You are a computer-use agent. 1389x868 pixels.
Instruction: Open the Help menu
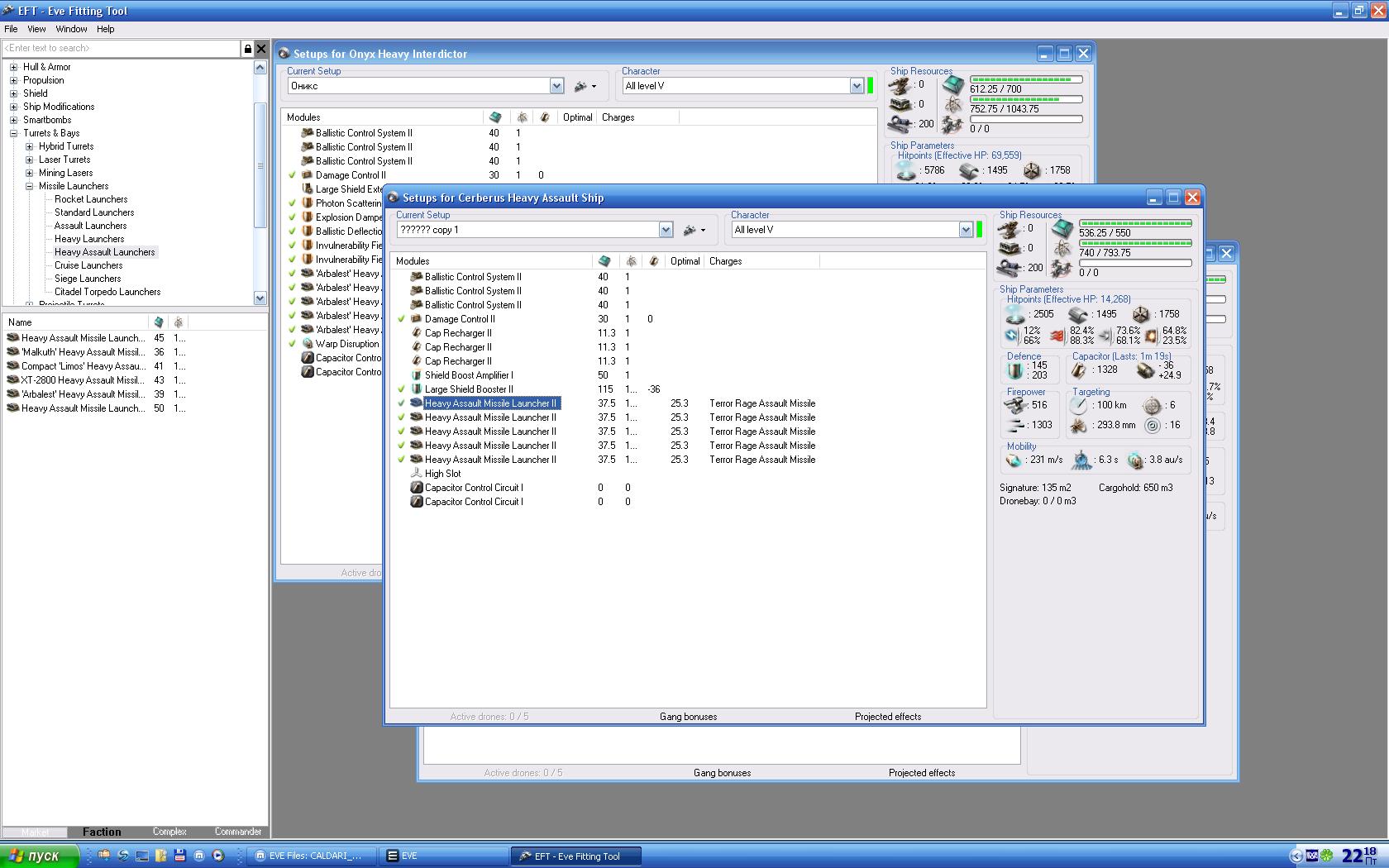tap(105, 29)
